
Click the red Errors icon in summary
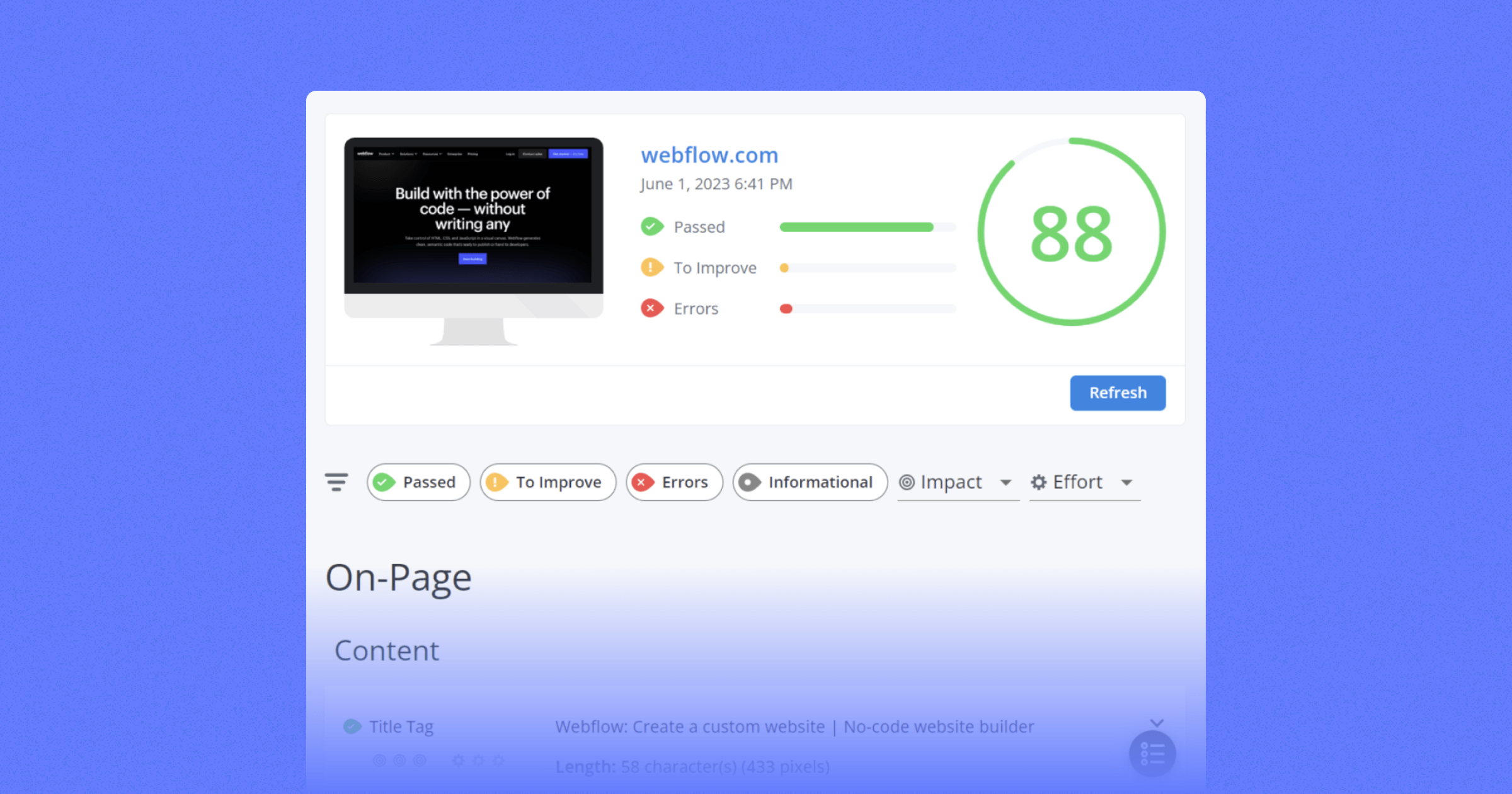(651, 308)
